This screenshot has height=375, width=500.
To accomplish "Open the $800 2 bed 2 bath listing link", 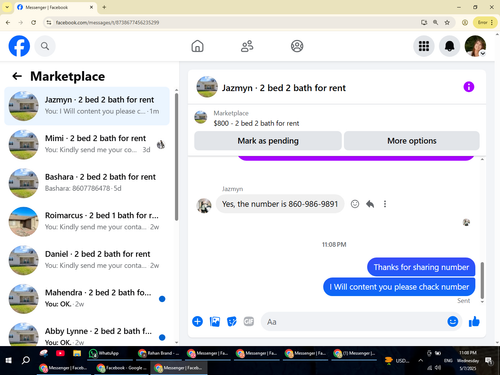I will click(256, 123).
